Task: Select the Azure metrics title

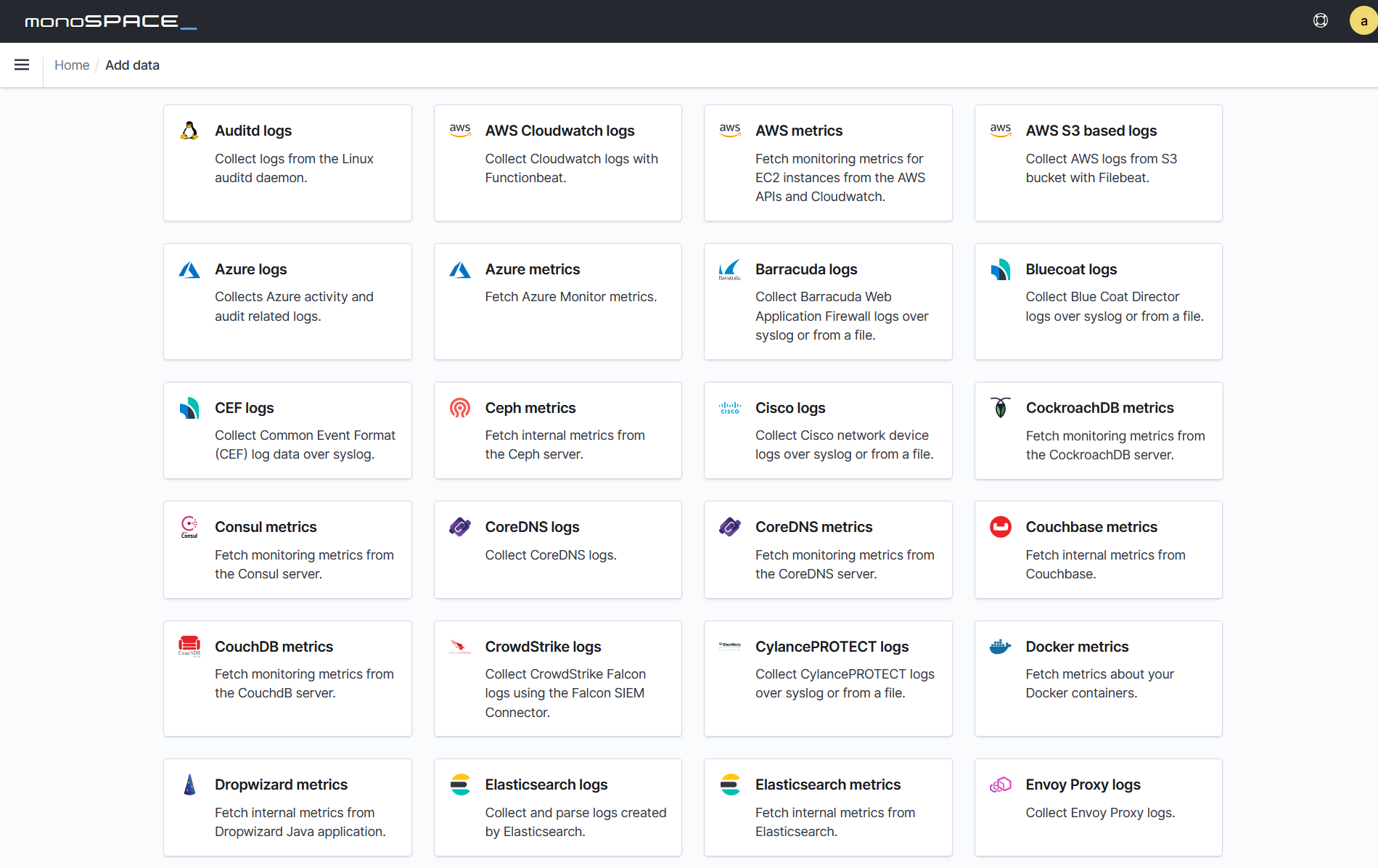Action: 533,269
